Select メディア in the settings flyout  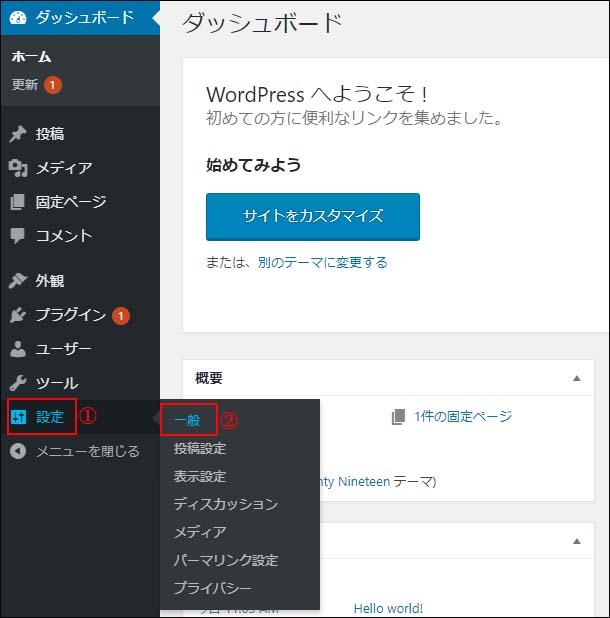200,532
